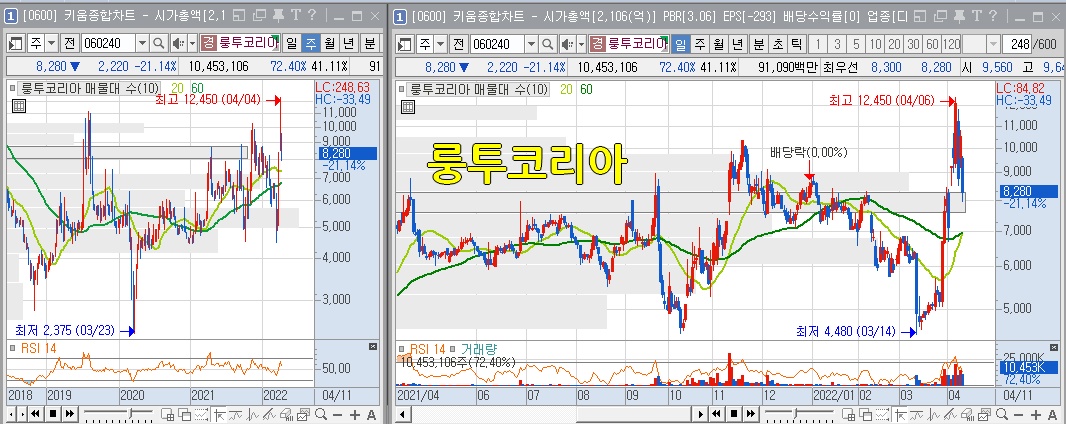Select 월 (monthly) period in left window
The image size is (1066, 424).
pyautogui.click(x=329, y=44)
